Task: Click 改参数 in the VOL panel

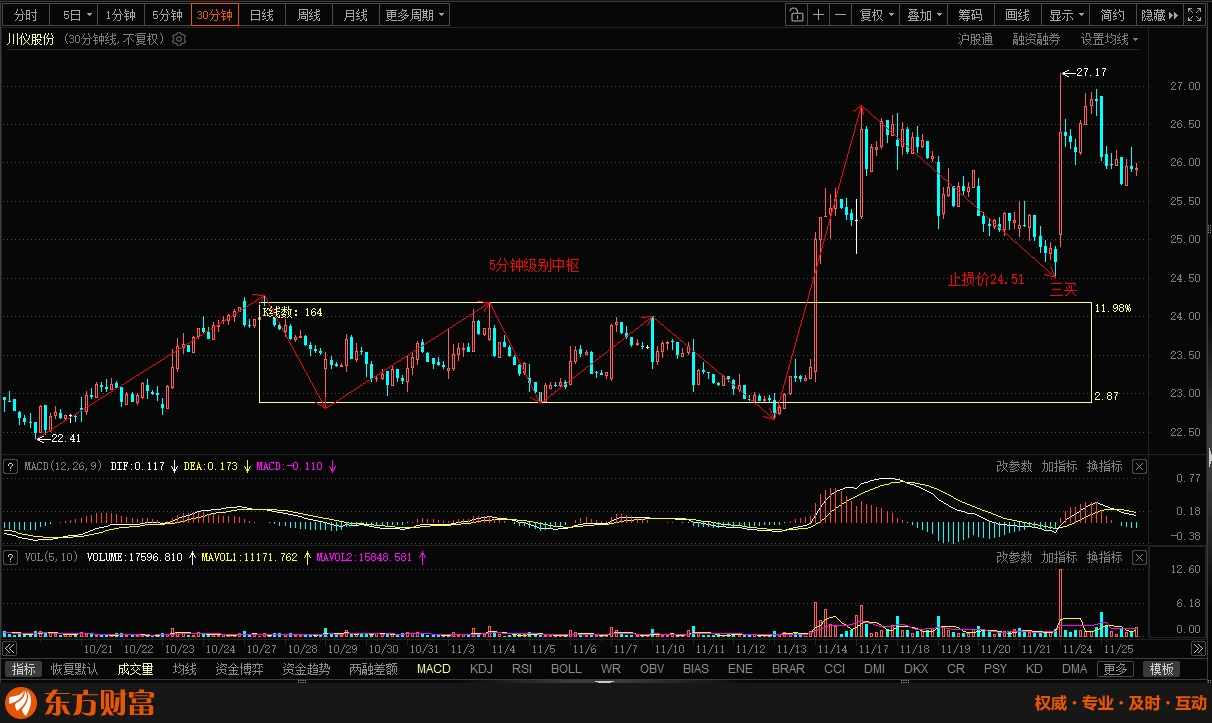Action: pyautogui.click(x=1014, y=557)
